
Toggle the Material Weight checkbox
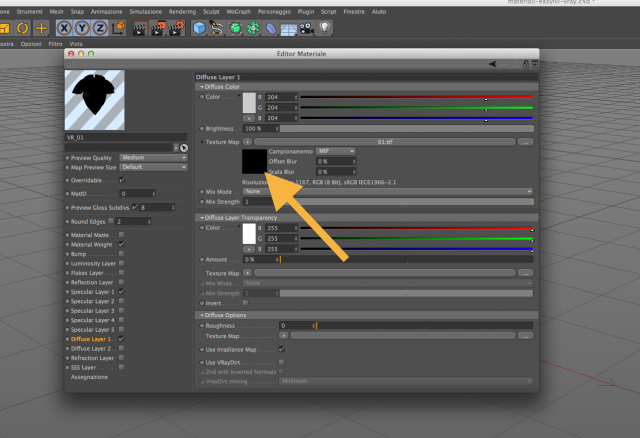tap(121, 244)
